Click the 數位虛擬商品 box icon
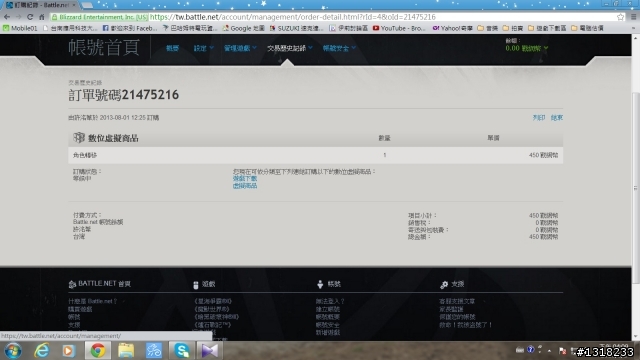Viewport: 640px width, 360px height. pyautogui.click(x=79, y=138)
